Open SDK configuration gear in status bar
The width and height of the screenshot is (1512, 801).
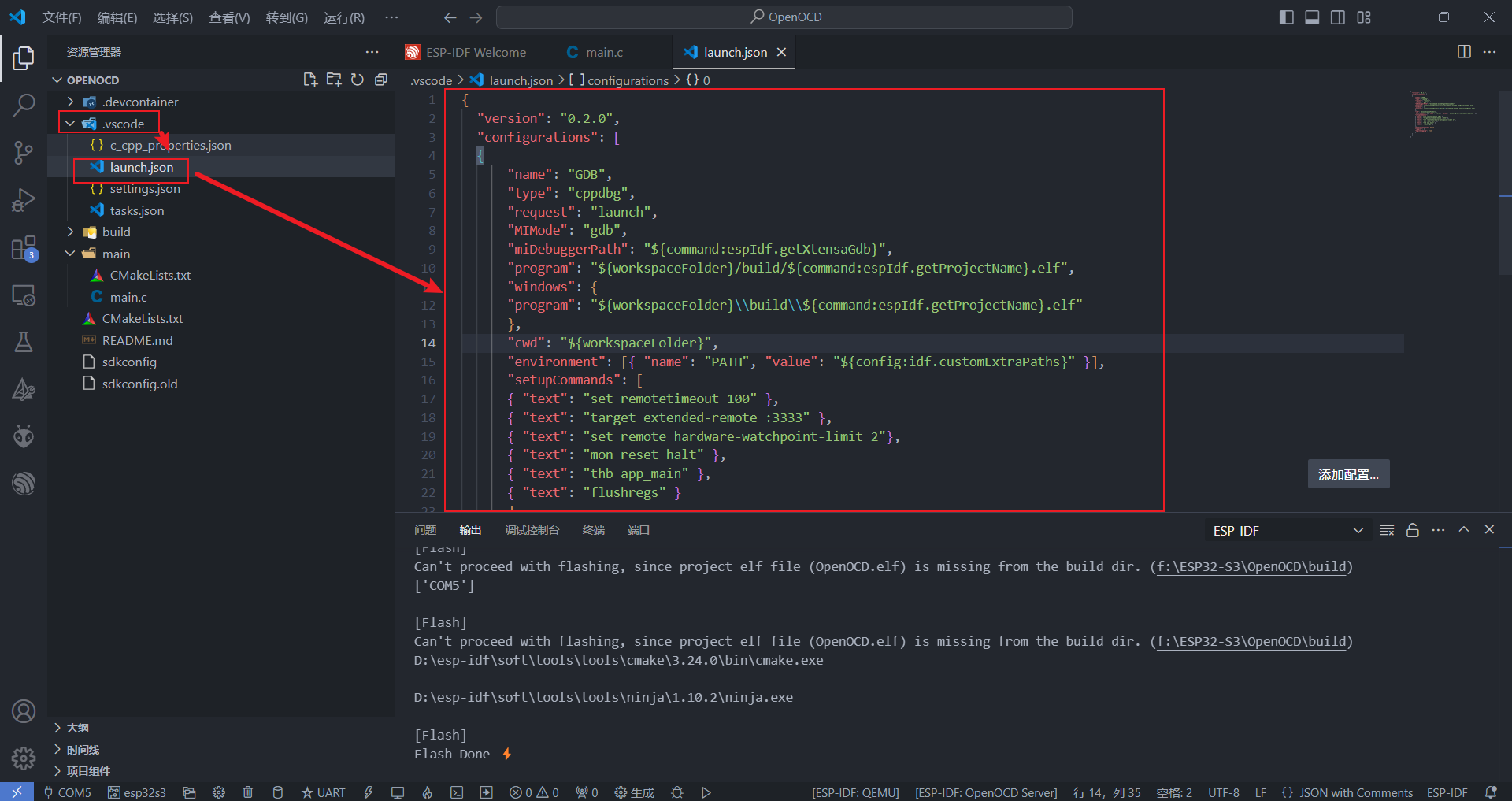tap(219, 792)
